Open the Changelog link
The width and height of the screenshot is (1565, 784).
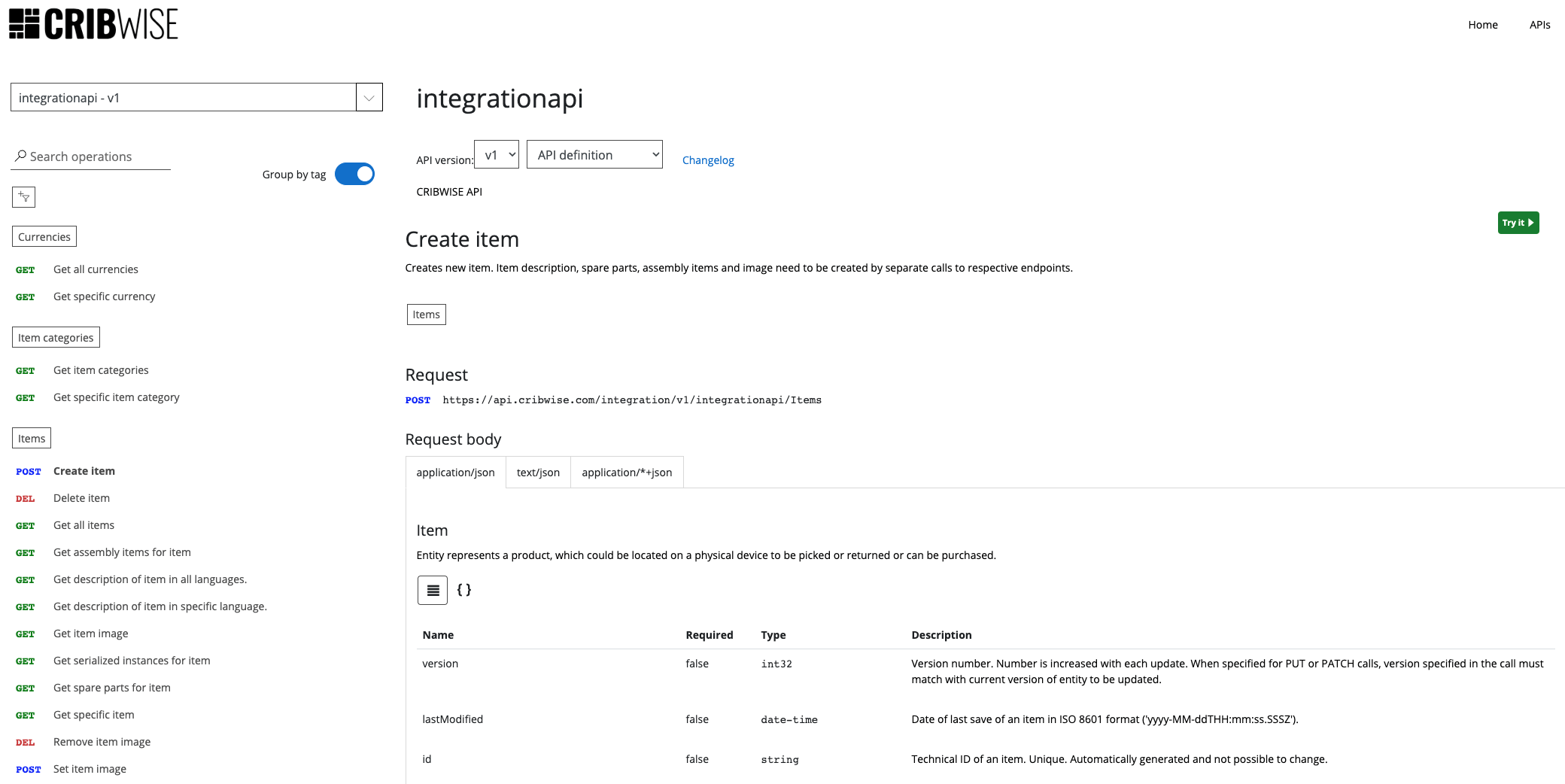coord(708,160)
